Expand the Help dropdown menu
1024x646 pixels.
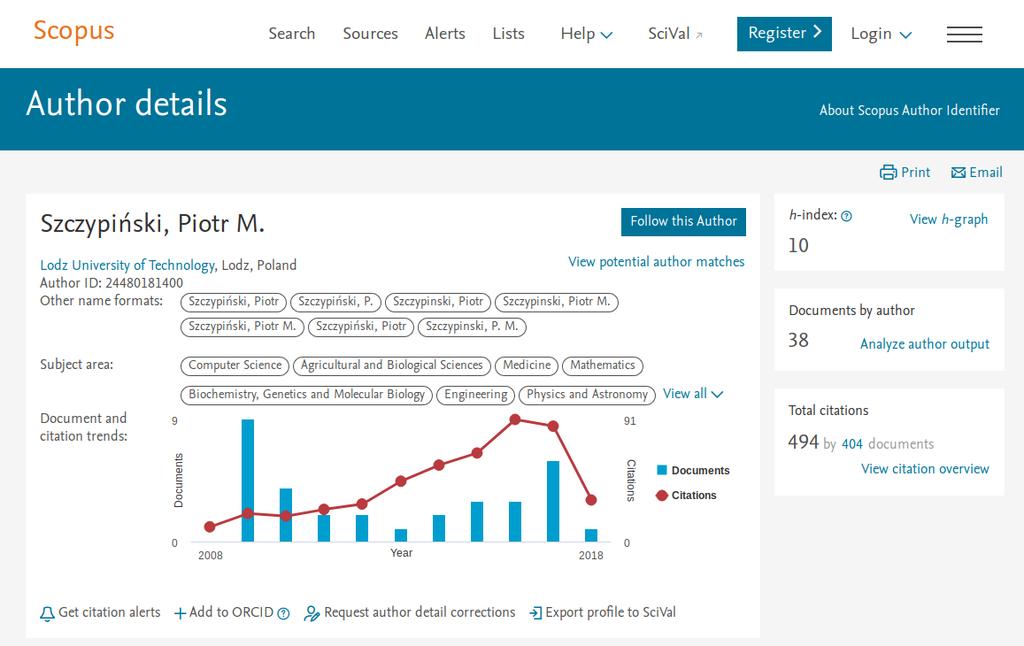pyautogui.click(x=586, y=33)
